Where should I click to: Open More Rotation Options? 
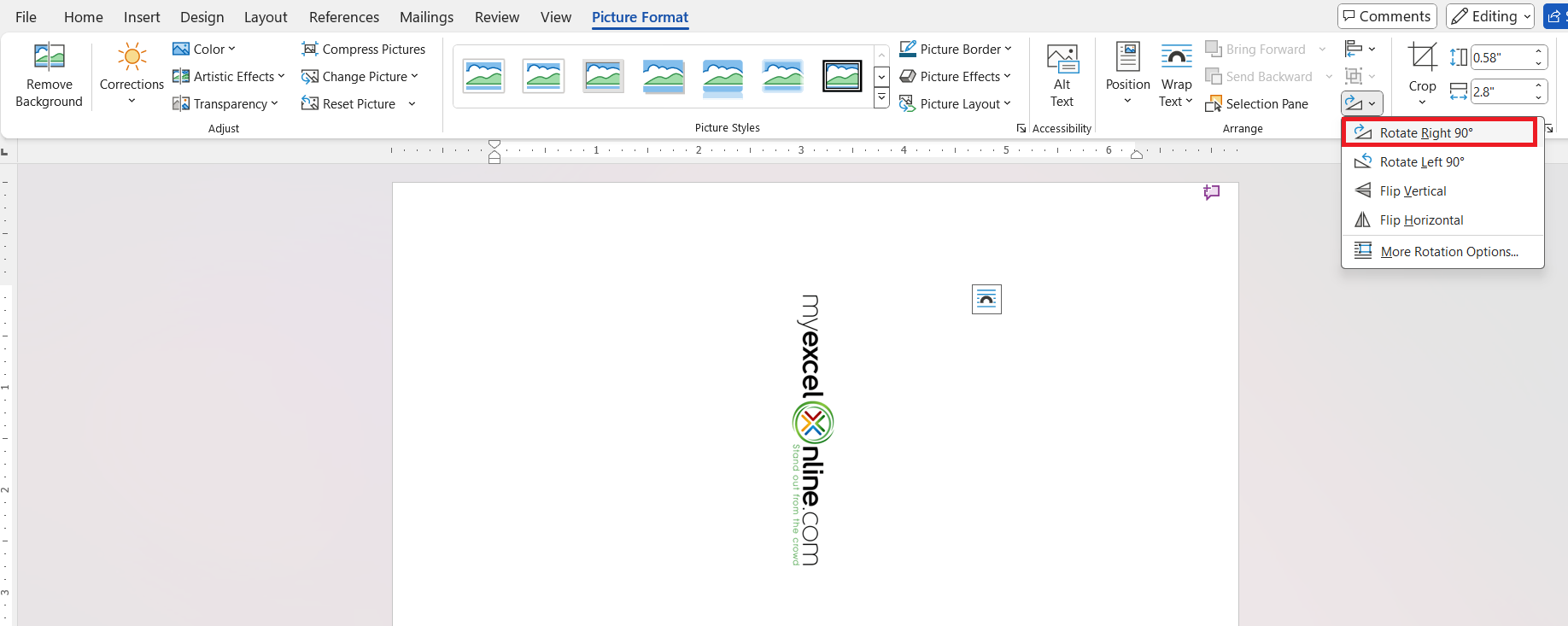coord(1442,251)
